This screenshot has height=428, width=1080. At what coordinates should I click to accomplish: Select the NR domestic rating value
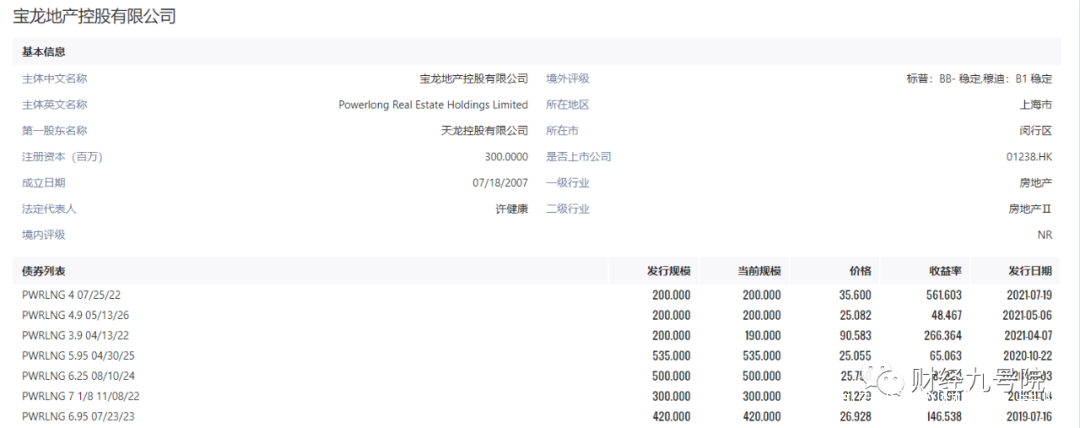coord(1045,235)
